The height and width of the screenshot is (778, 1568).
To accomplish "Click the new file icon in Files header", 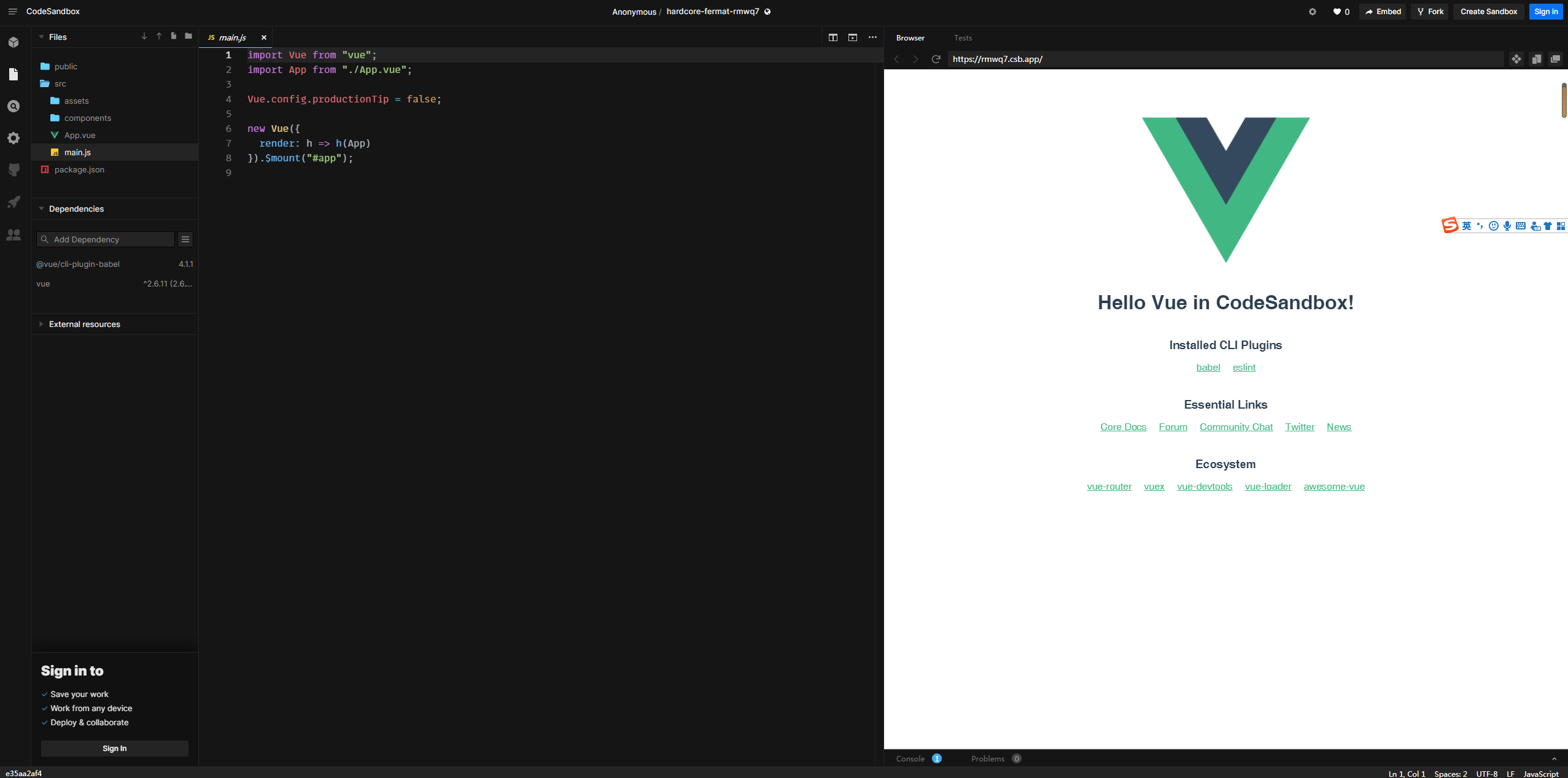I will 174,36.
